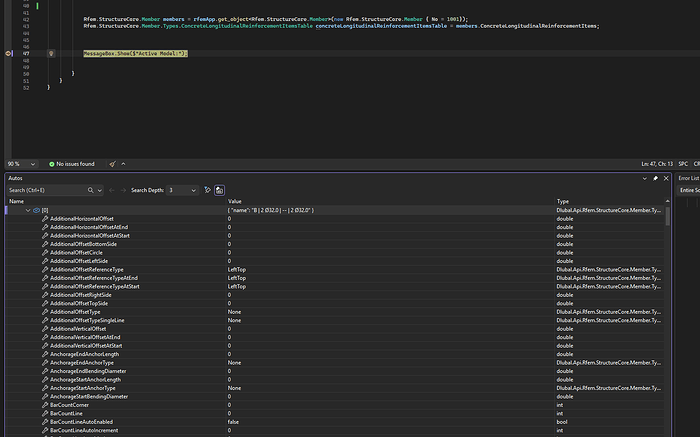Navigate to previous search result arrow
The image size is (700, 437).
pyautogui.click(x=111, y=190)
